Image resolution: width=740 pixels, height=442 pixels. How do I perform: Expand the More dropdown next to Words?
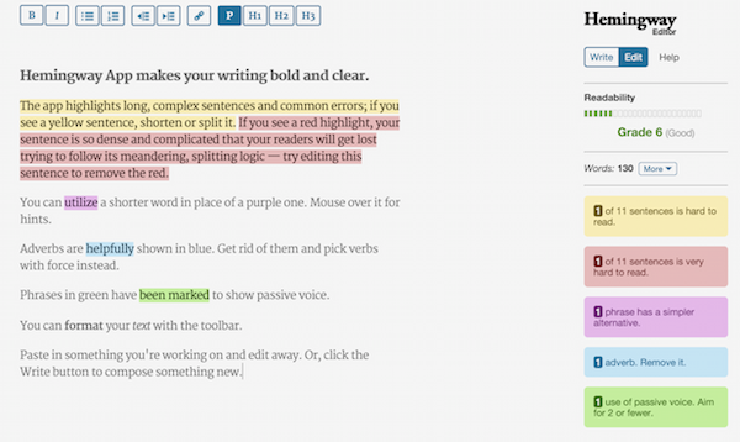(x=657, y=168)
